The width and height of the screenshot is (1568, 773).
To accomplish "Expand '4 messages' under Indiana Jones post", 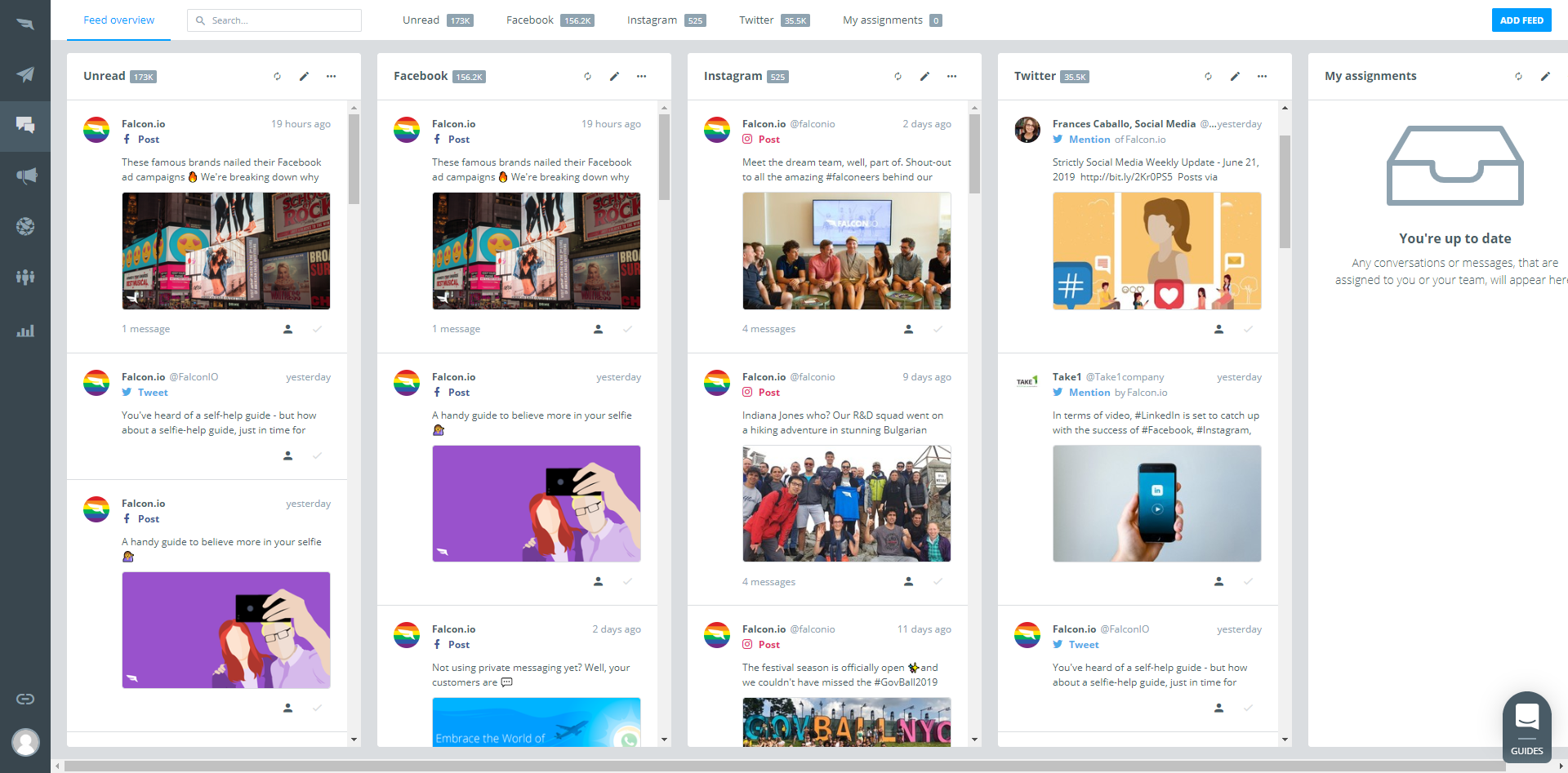I will point(768,582).
